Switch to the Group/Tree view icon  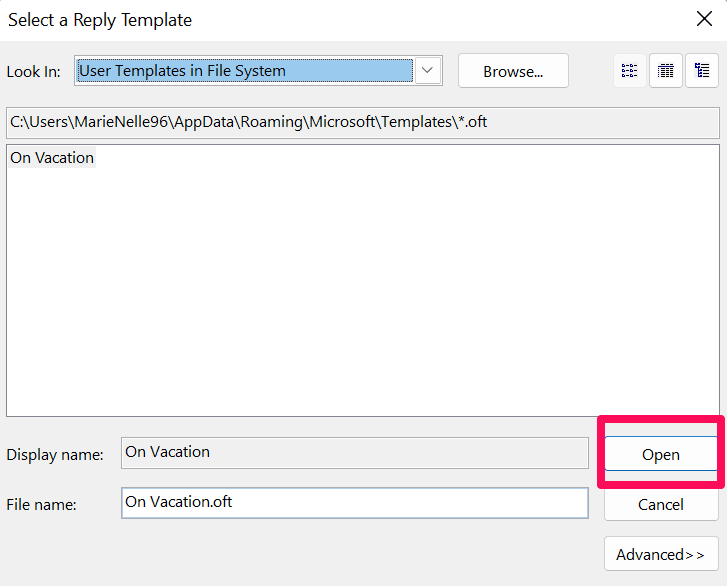tap(702, 71)
